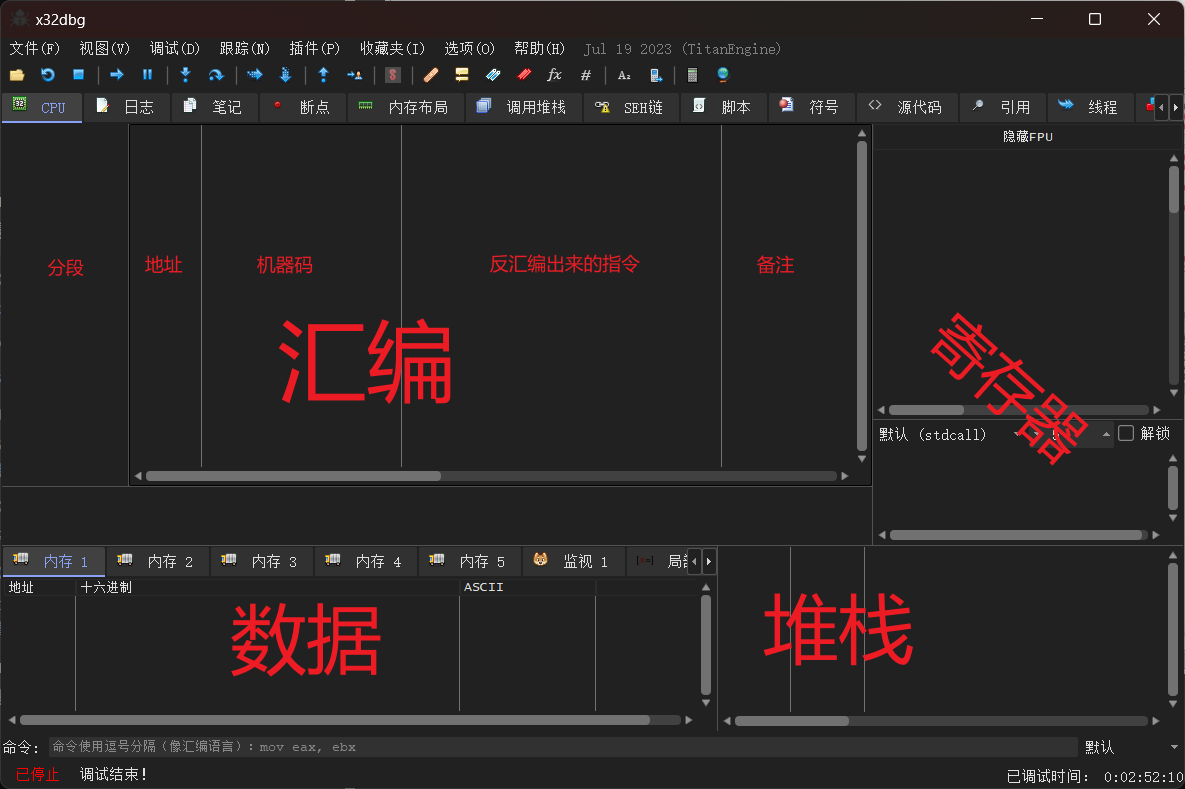Image resolution: width=1185 pixels, height=789 pixels.
Task: Open patches with the band-aid icon
Action: click(431, 75)
